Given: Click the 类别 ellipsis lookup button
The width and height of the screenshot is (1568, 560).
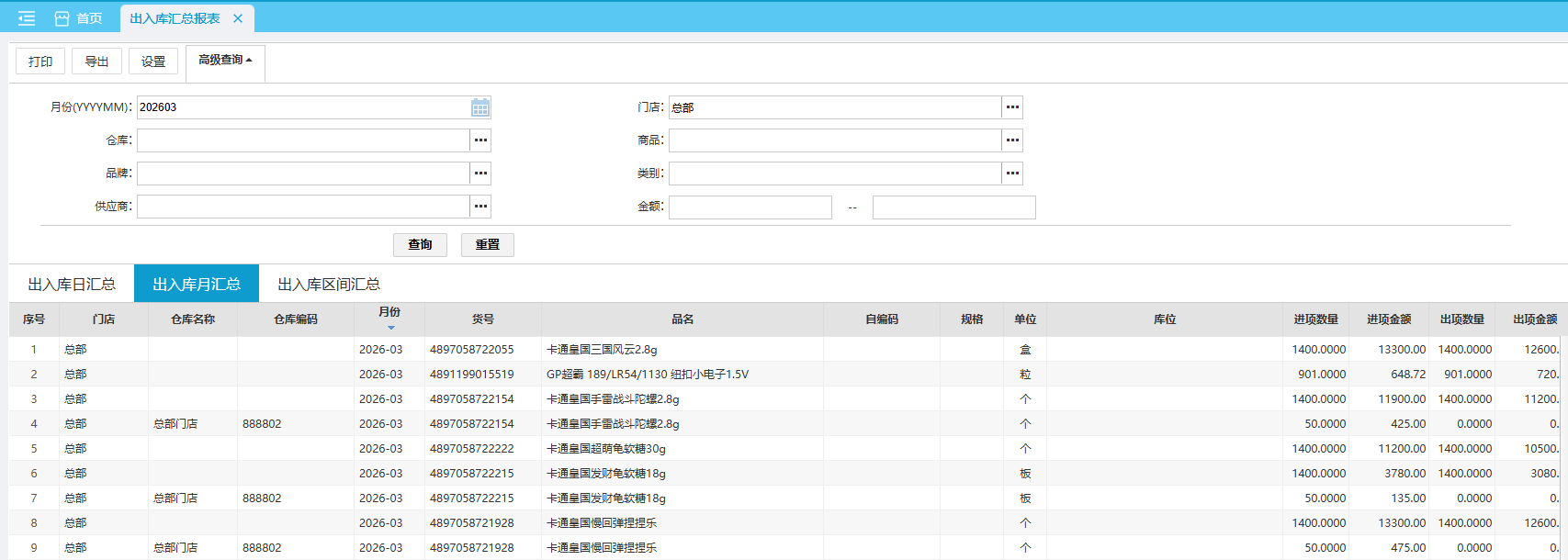Looking at the screenshot, I should pyautogui.click(x=1012, y=174).
